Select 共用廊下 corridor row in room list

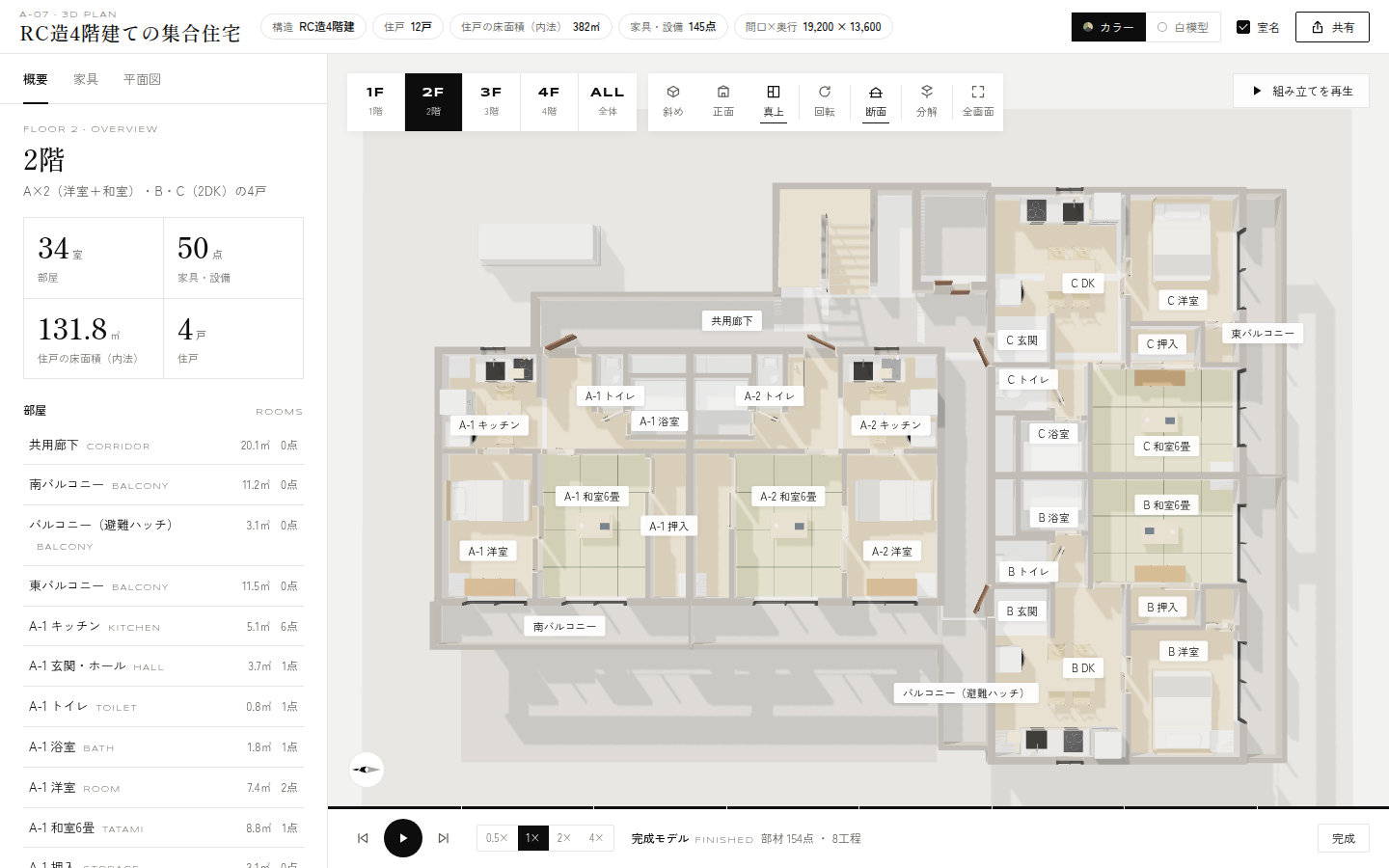coord(163,446)
